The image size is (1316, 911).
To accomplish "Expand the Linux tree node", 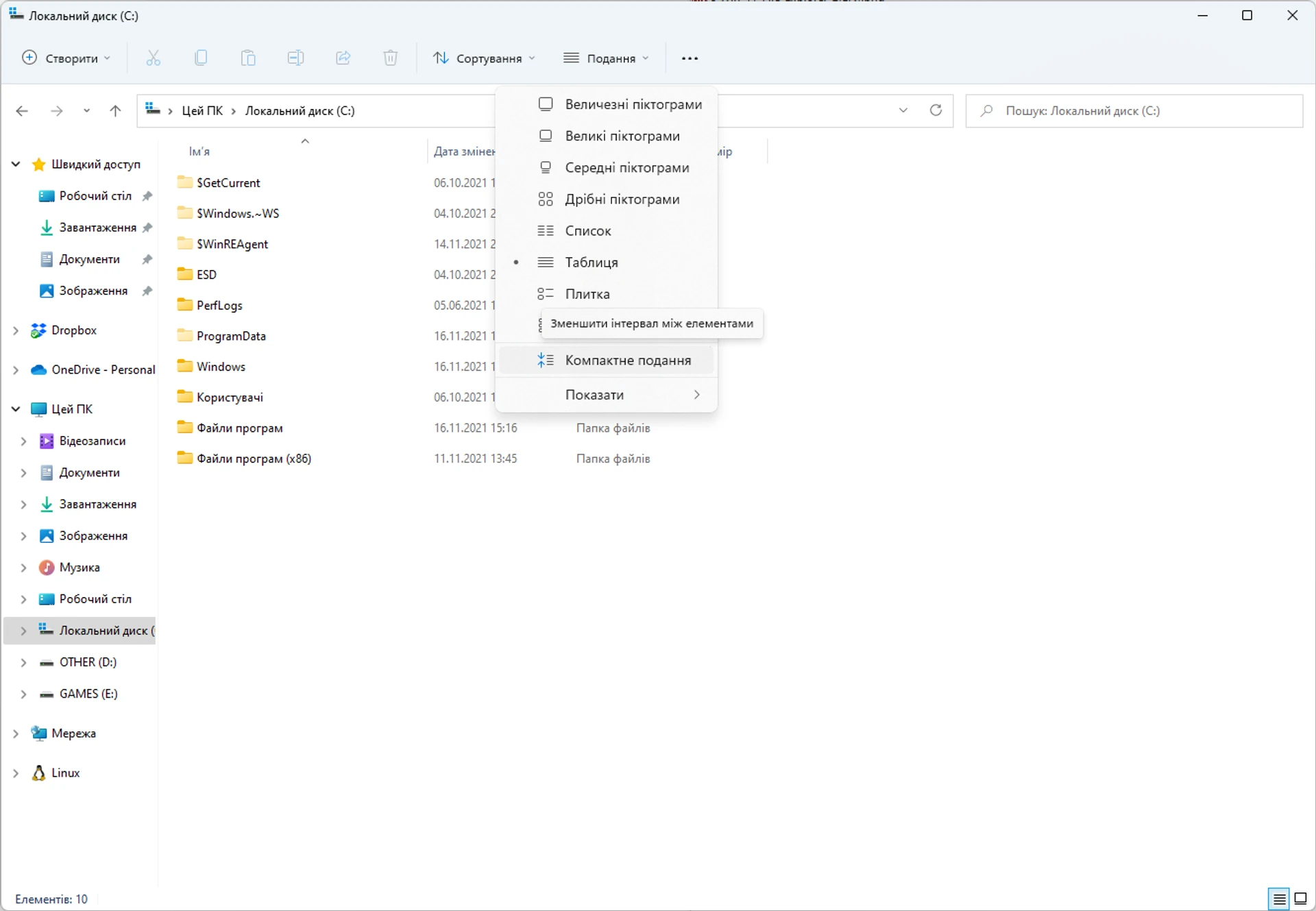I will coord(16,773).
